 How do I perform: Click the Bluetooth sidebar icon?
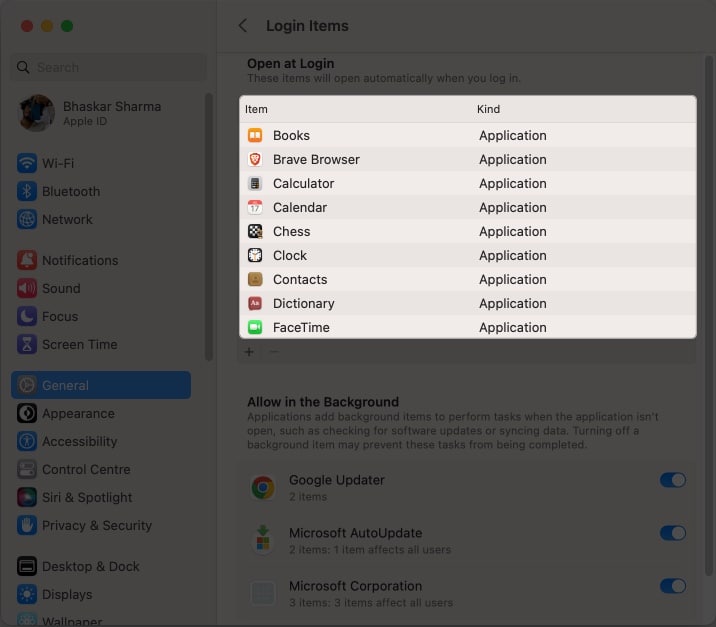click(x=27, y=191)
